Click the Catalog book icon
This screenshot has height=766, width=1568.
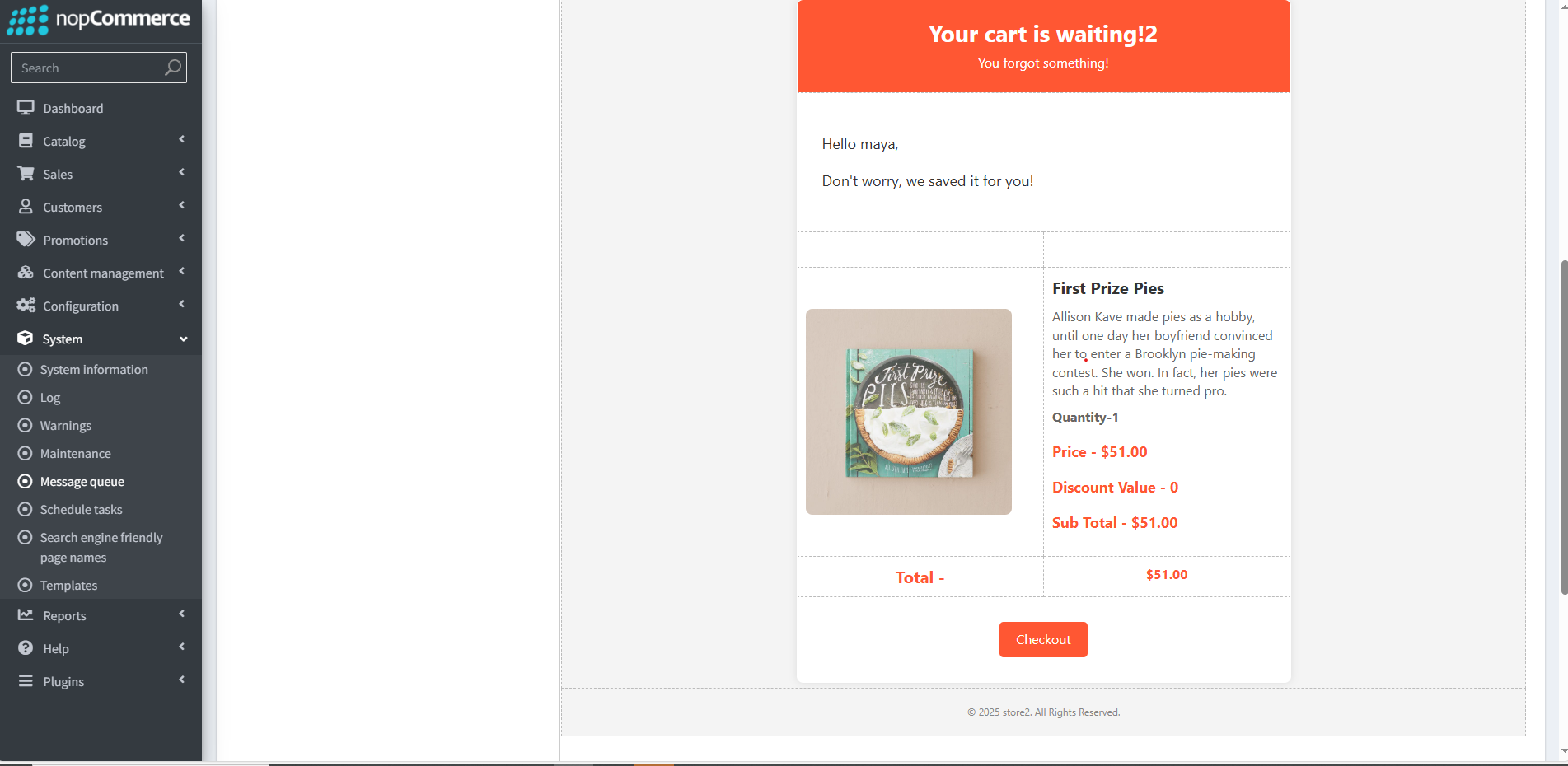pyautogui.click(x=26, y=141)
